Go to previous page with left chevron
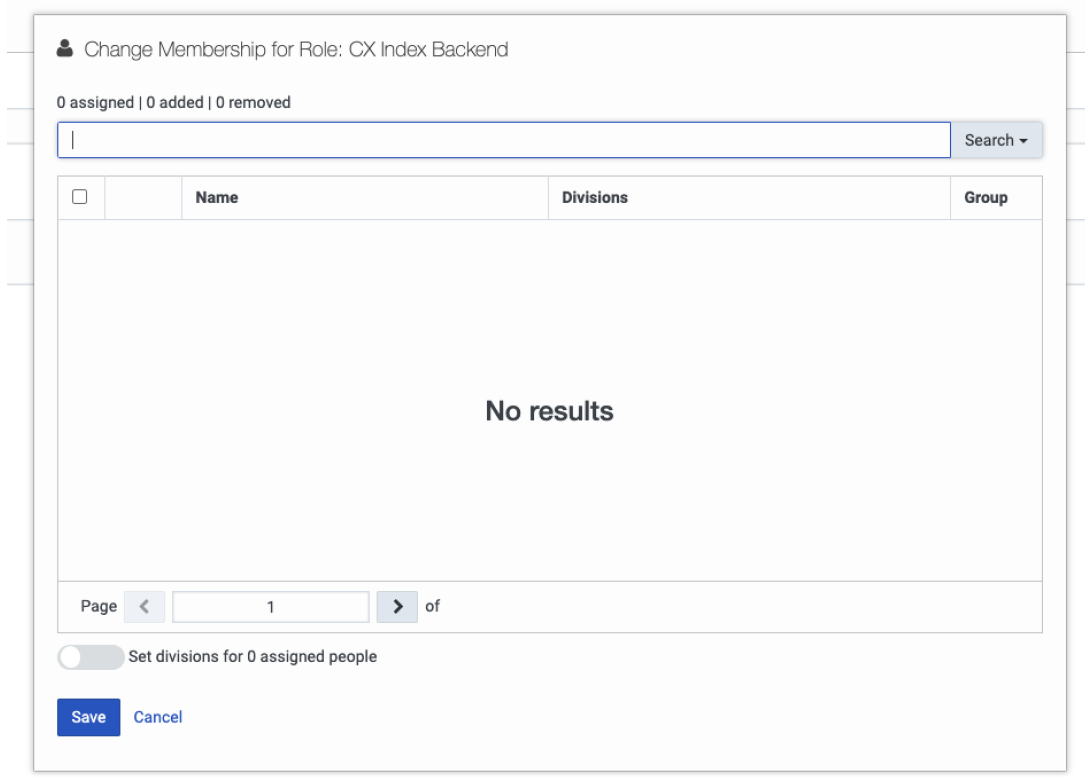Screen dimensions: 1085x777 pos(144,606)
